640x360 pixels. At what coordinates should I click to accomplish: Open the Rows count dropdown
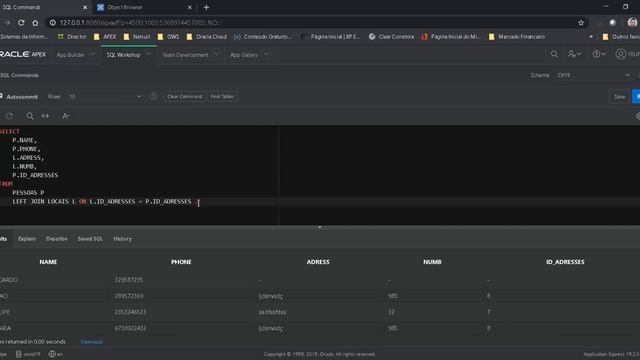pyautogui.click(x=105, y=96)
